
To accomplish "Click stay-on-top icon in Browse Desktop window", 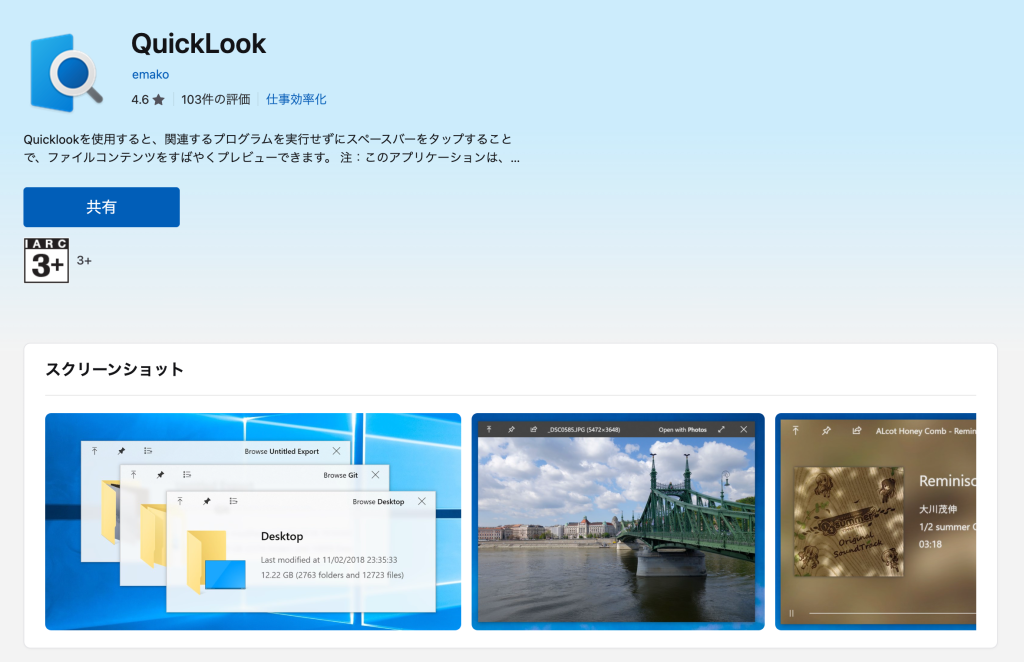I will point(180,501).
